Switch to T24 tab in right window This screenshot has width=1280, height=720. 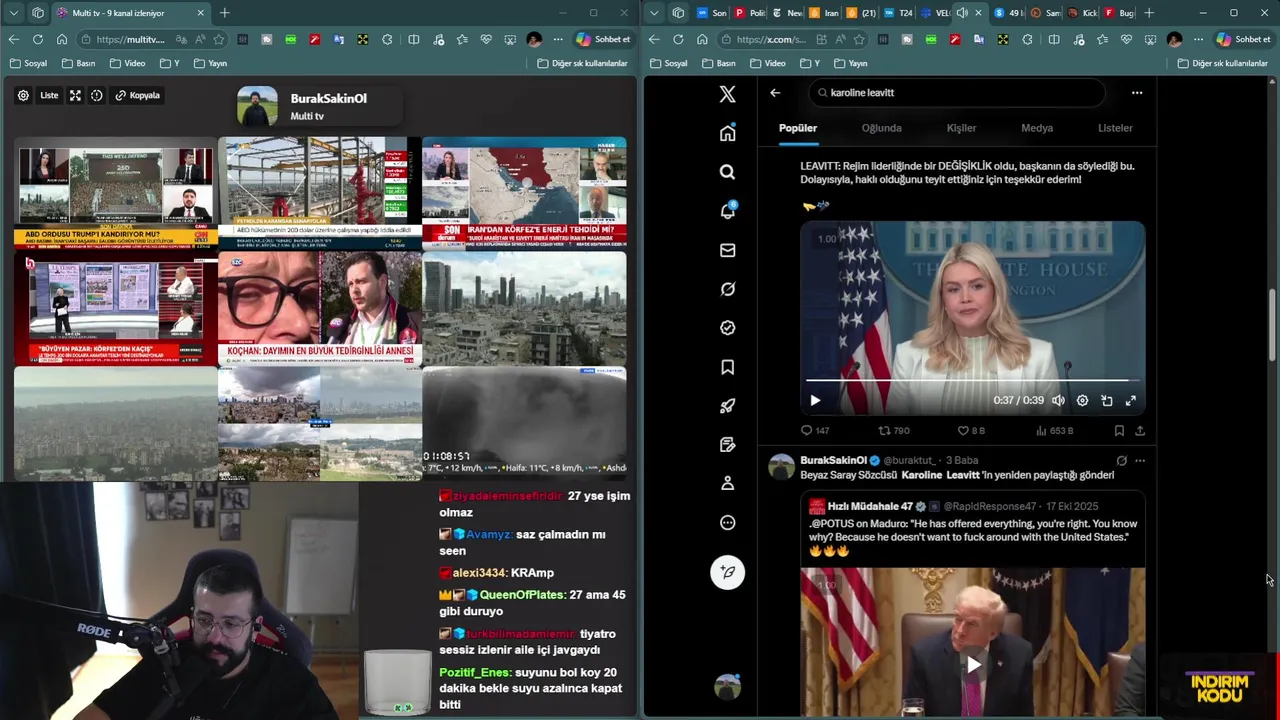[x=897, y=13]
